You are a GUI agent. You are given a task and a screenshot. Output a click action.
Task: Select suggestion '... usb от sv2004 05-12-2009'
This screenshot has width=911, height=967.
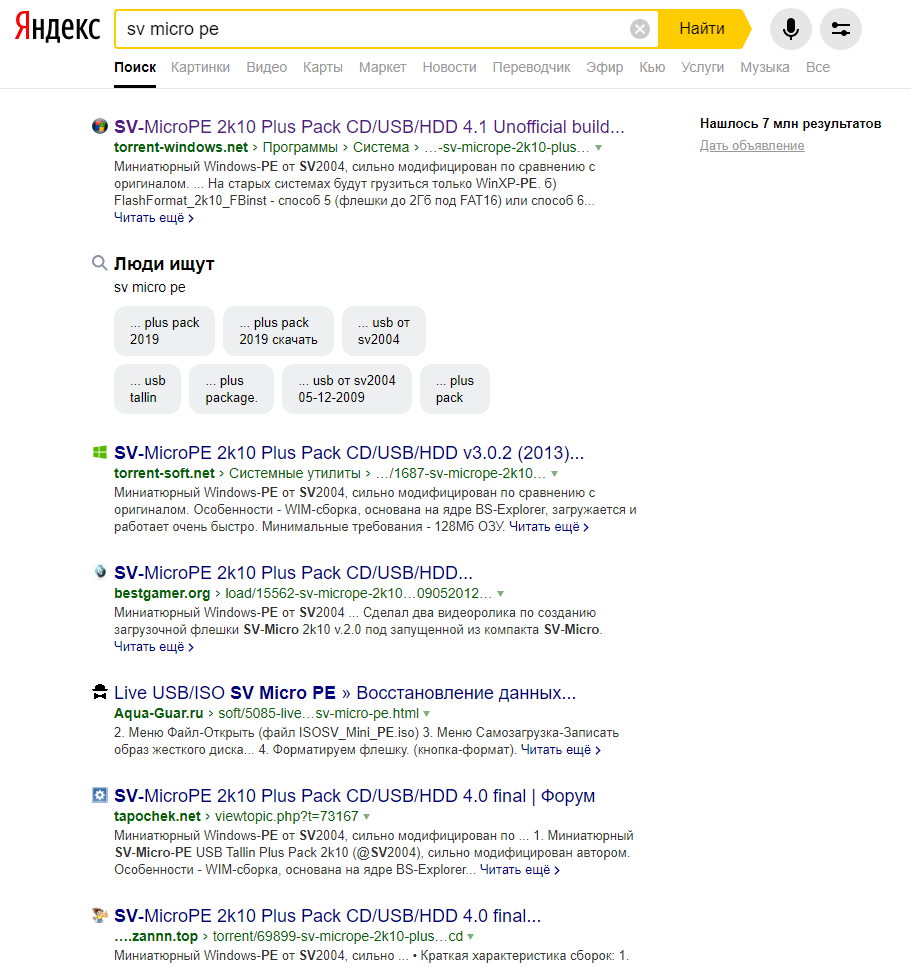click(347, 389)
